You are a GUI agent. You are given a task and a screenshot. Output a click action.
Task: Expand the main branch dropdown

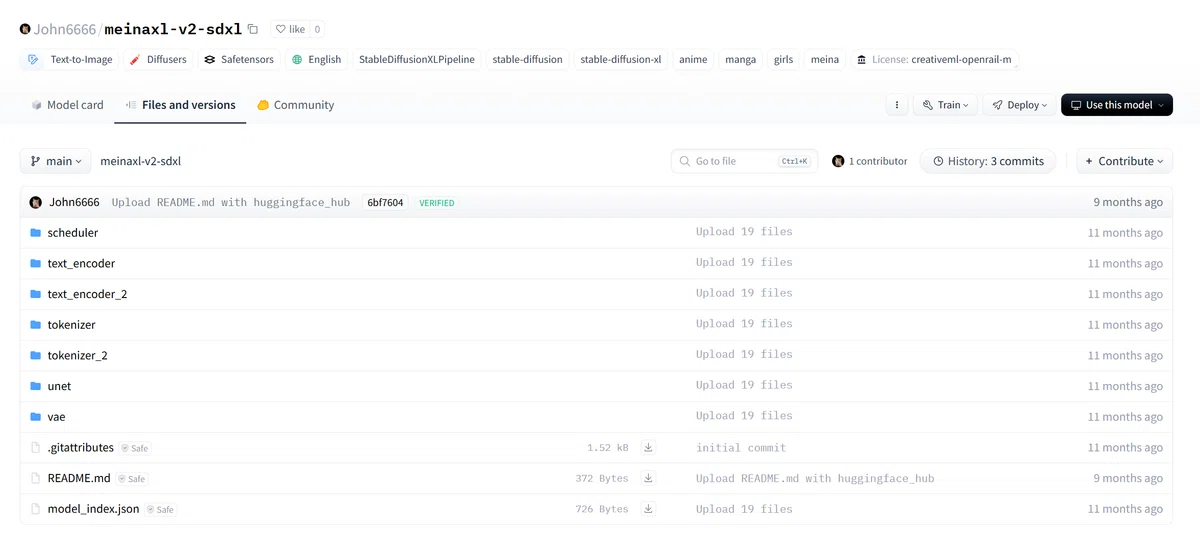point(56,161)
